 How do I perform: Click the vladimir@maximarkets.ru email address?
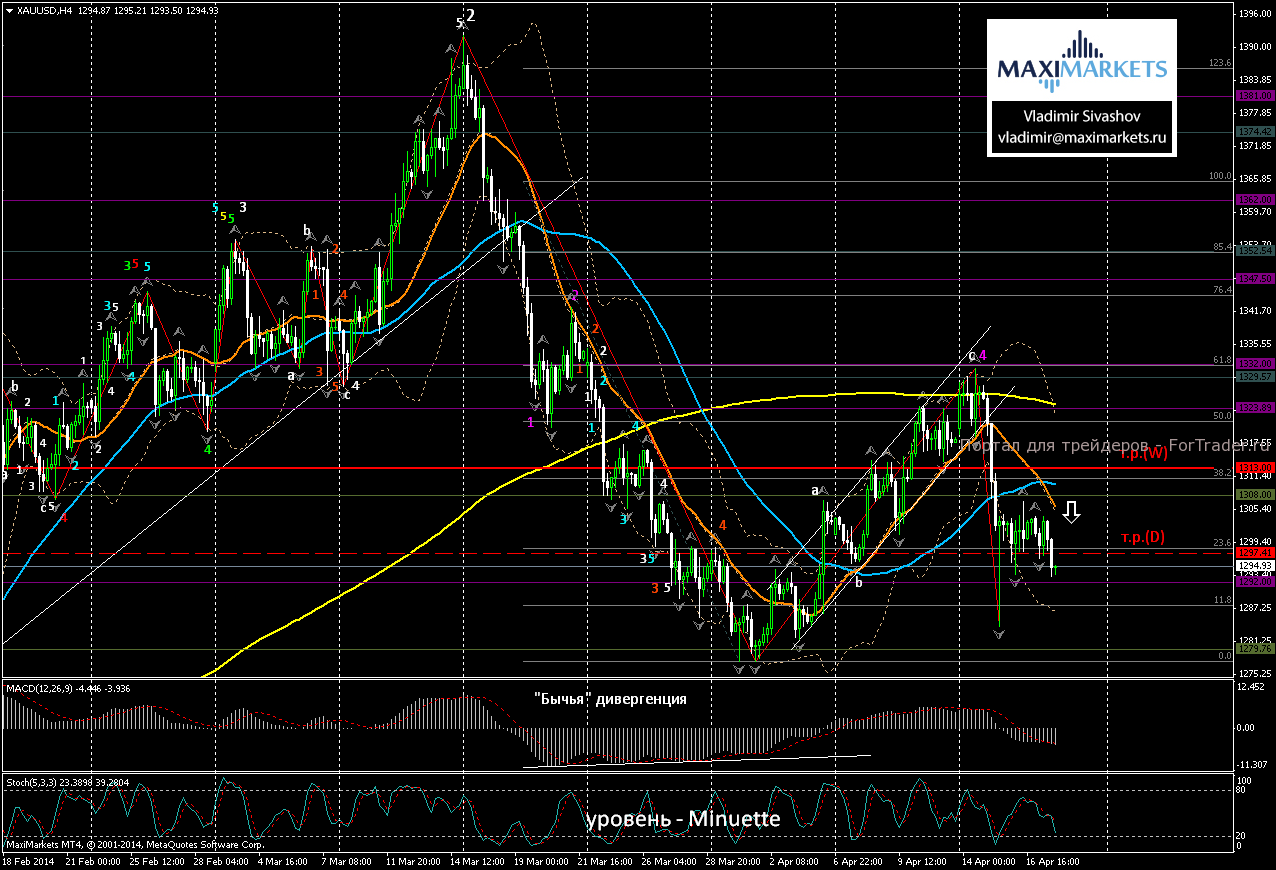tap(1082, 138)
